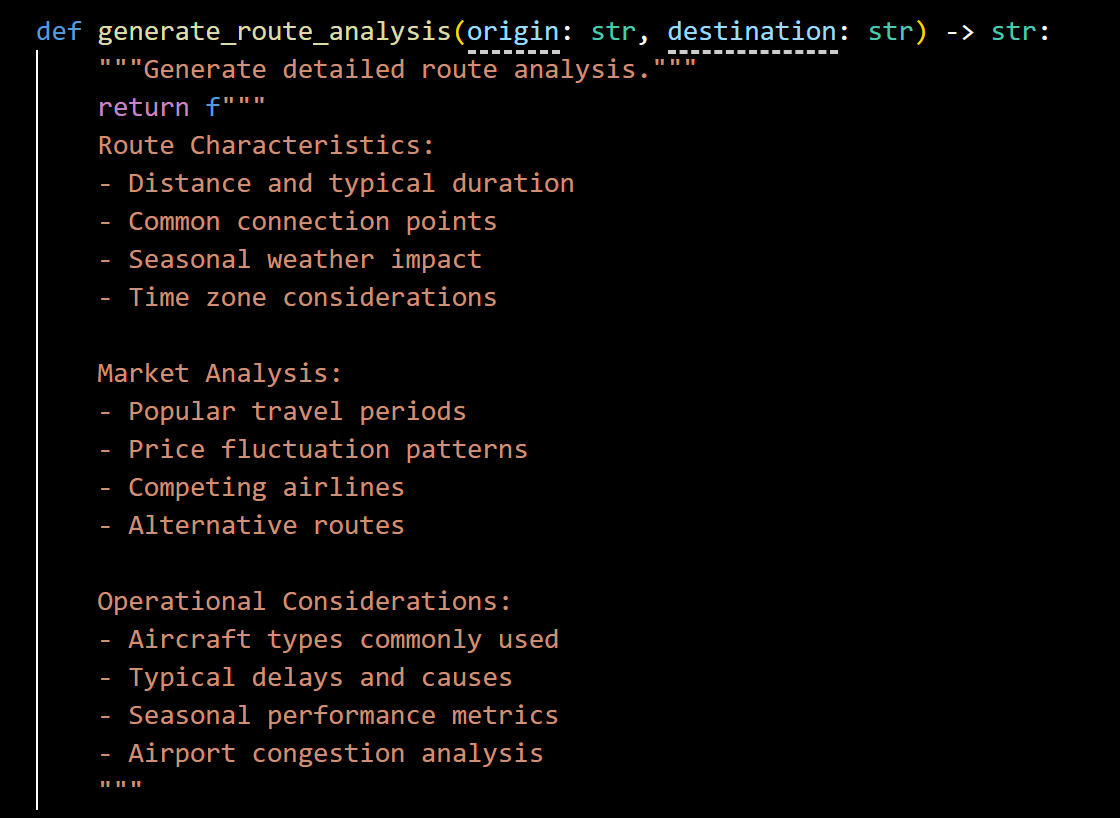The height and width of the screenshot is (818, 1120).
Task: Click the def keyword
Action: pos(59,32)
